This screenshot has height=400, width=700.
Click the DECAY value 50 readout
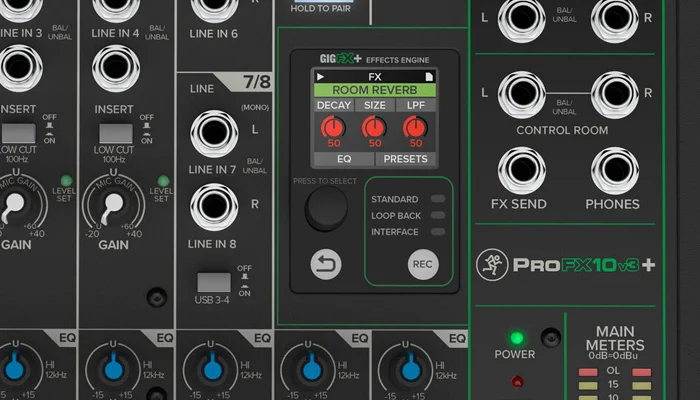click(x=333, y=143)
